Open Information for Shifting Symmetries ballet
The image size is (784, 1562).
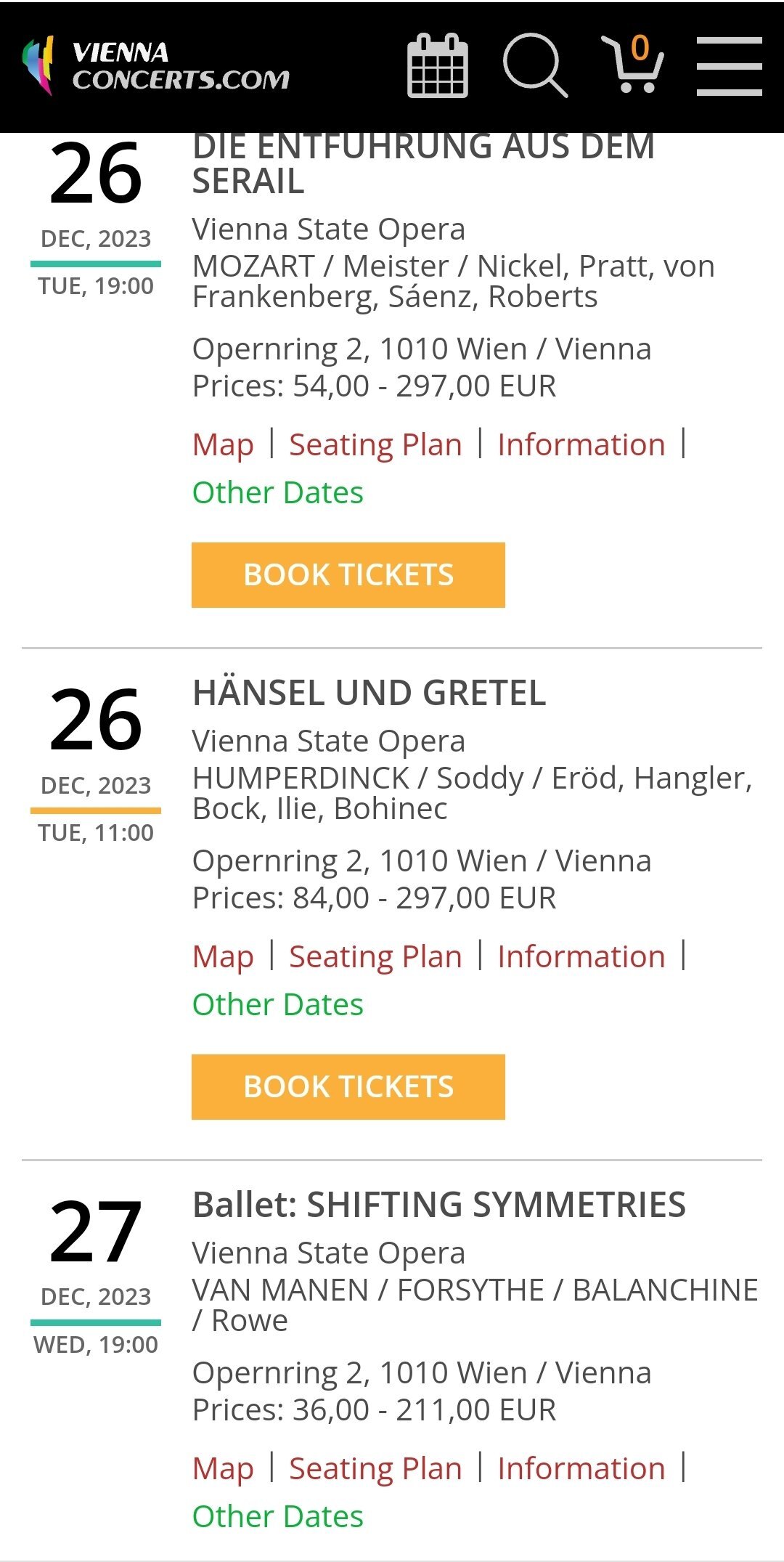click(581, 1468)
